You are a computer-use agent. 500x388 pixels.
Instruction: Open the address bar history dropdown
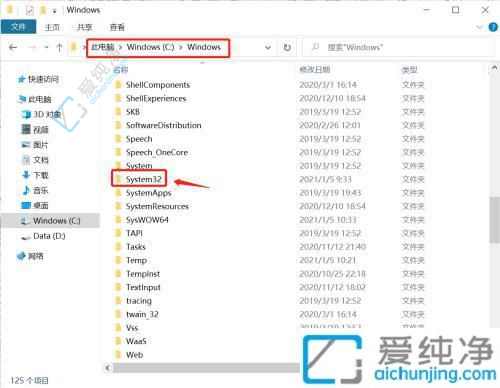(268, 48)
